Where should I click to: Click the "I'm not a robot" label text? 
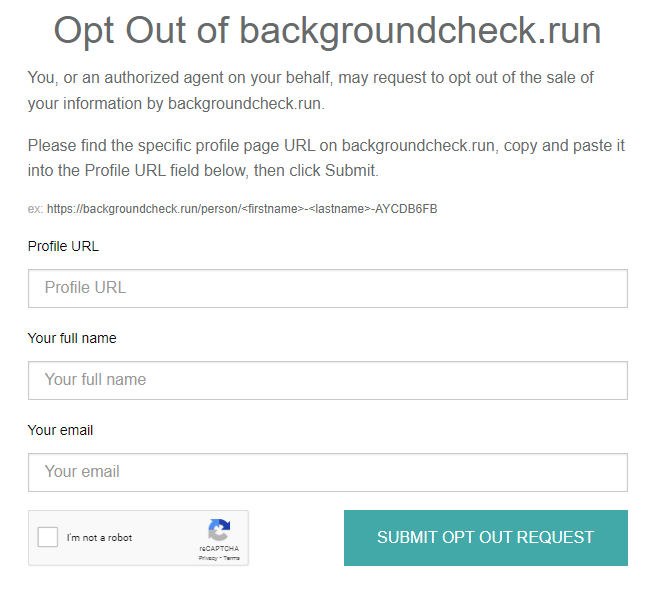coord(99,538)
